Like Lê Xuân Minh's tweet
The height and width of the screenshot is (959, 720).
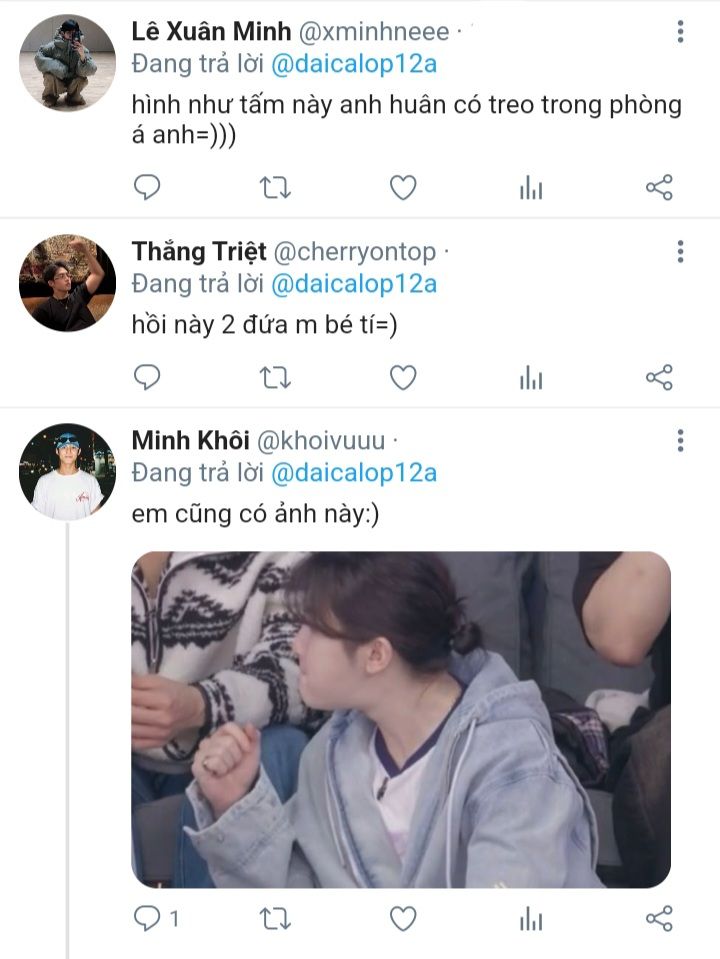(403, 187)
